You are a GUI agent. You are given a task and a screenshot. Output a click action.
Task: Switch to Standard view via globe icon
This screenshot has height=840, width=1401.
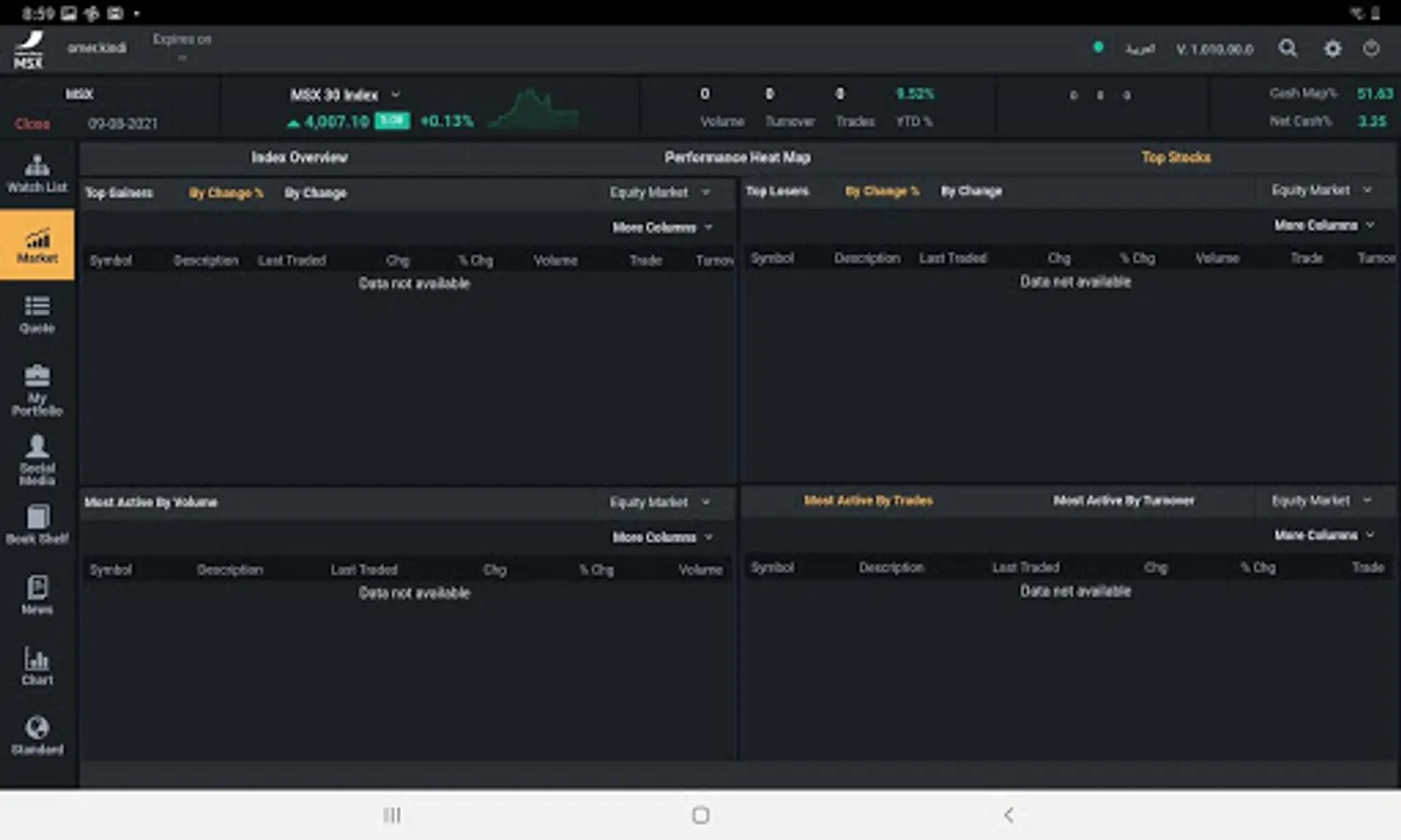(37, 735)
